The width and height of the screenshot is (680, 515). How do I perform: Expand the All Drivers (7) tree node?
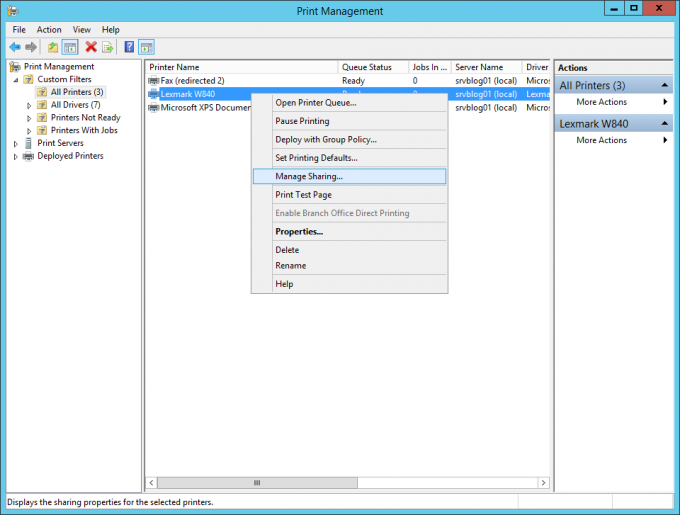click(x=29, y=105)
